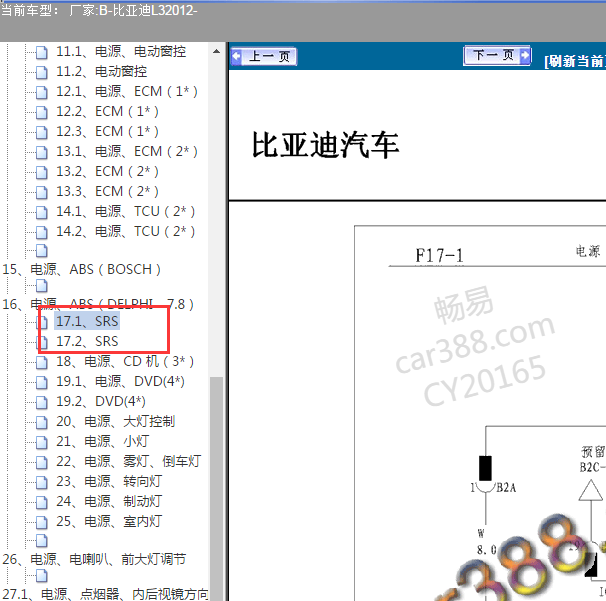Screen dimensions: 606x601
Task: Select 12.2、ECM (1*) entry
Action: pyautogui.click(x=107, y=112)
